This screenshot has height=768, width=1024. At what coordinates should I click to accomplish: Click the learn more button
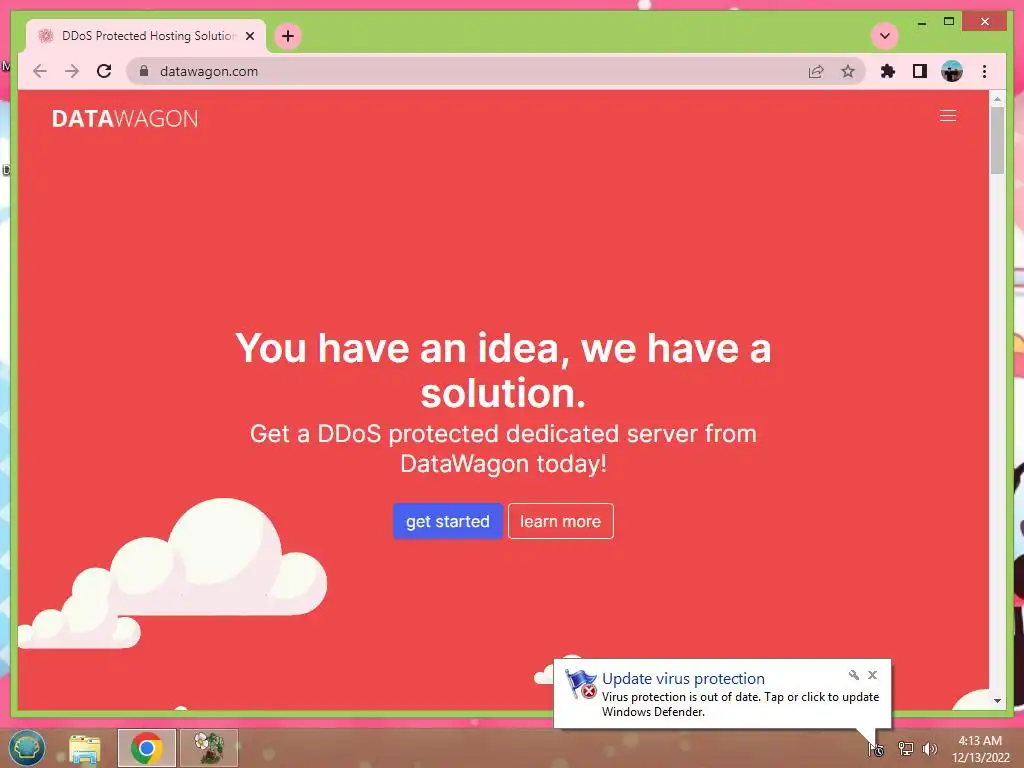pyautogui.click(x=560, y=521)
